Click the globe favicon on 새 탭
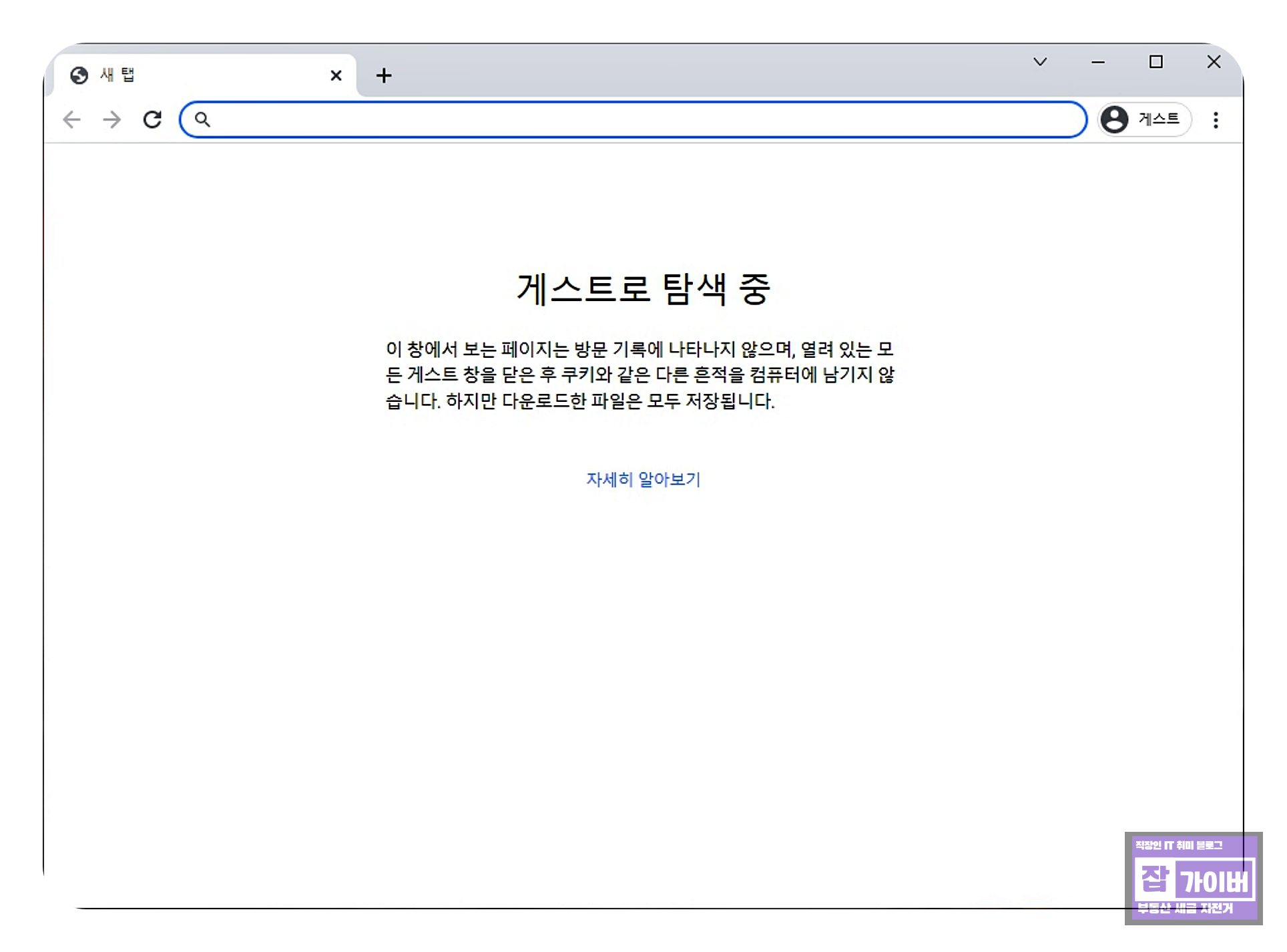Image resolution: width=1287 pixels, height=952 pixels. pyautogui.click(x=79, y=75)
